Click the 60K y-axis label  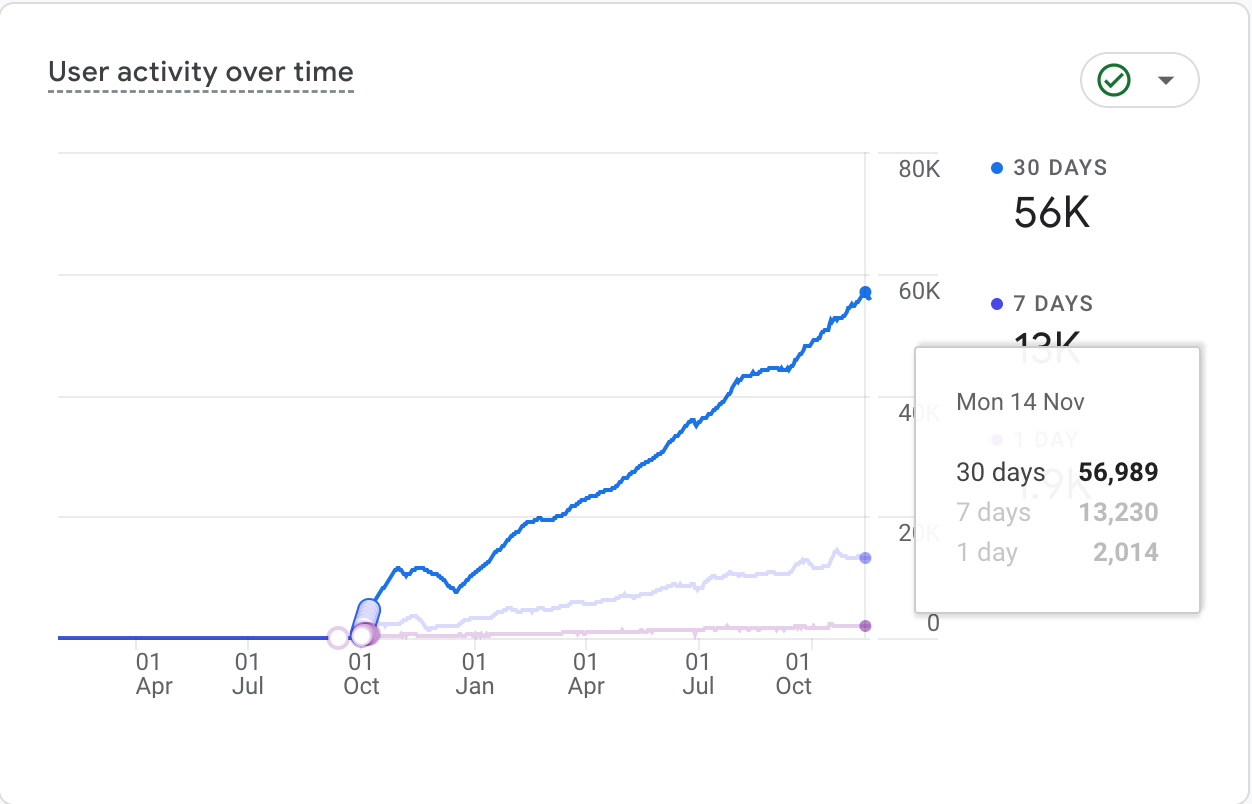coord(919,292)
